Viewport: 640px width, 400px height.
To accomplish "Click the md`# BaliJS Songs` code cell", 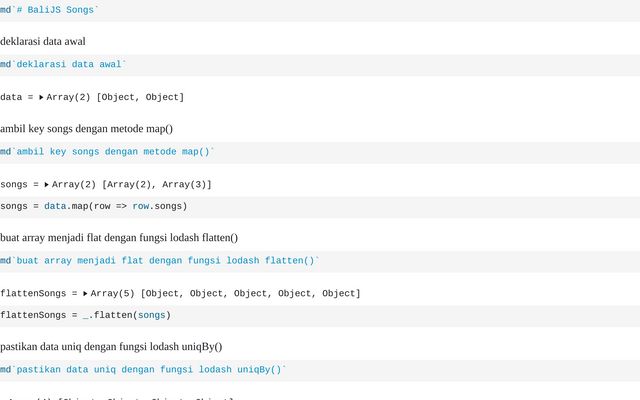I will click(49, 10).
